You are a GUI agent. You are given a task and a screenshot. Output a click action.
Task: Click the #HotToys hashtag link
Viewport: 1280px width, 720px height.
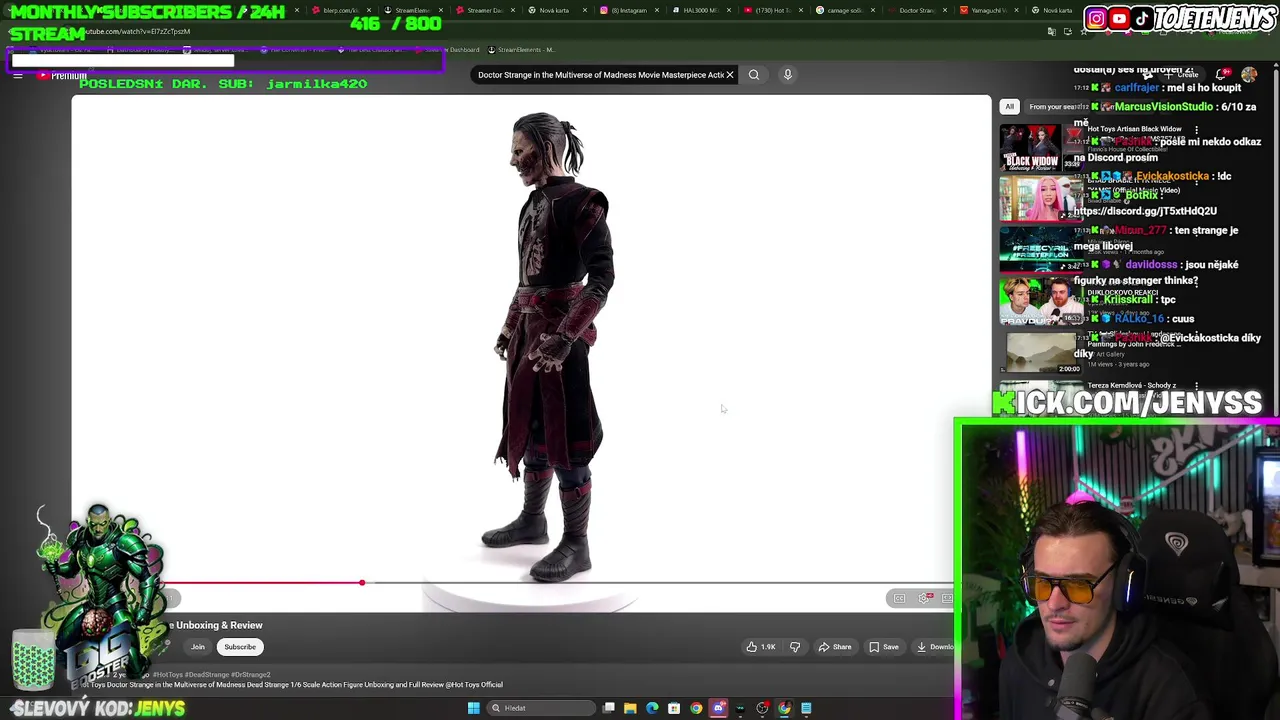click(x=168, y=675)
